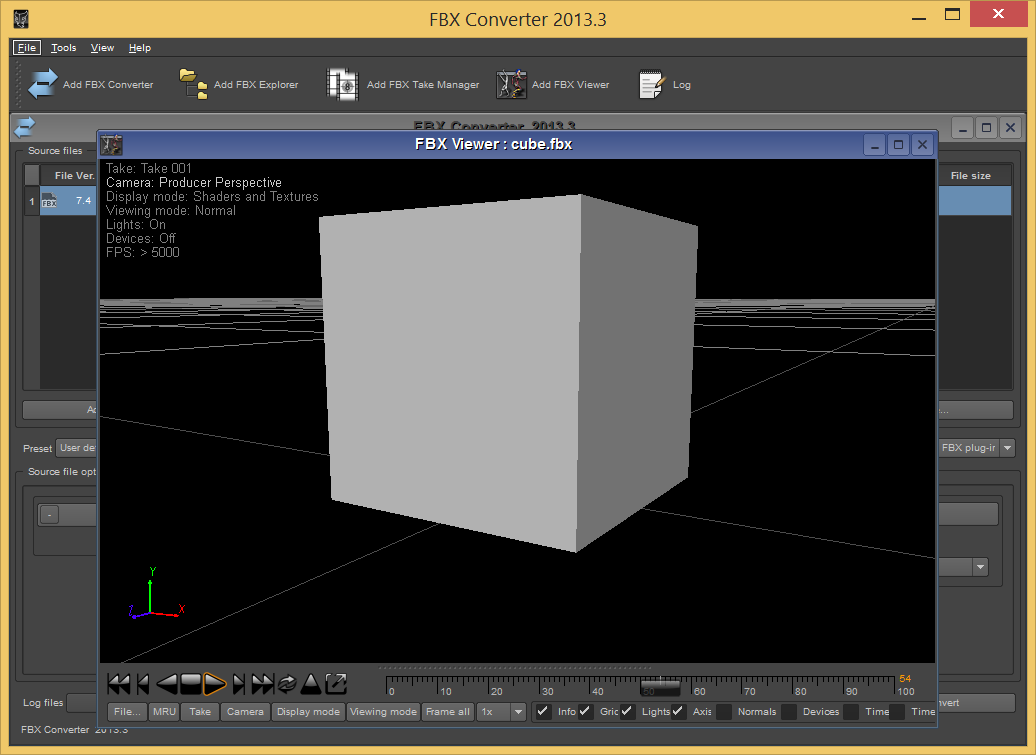Uncheck the Lights checkbox

pos(627,711)
